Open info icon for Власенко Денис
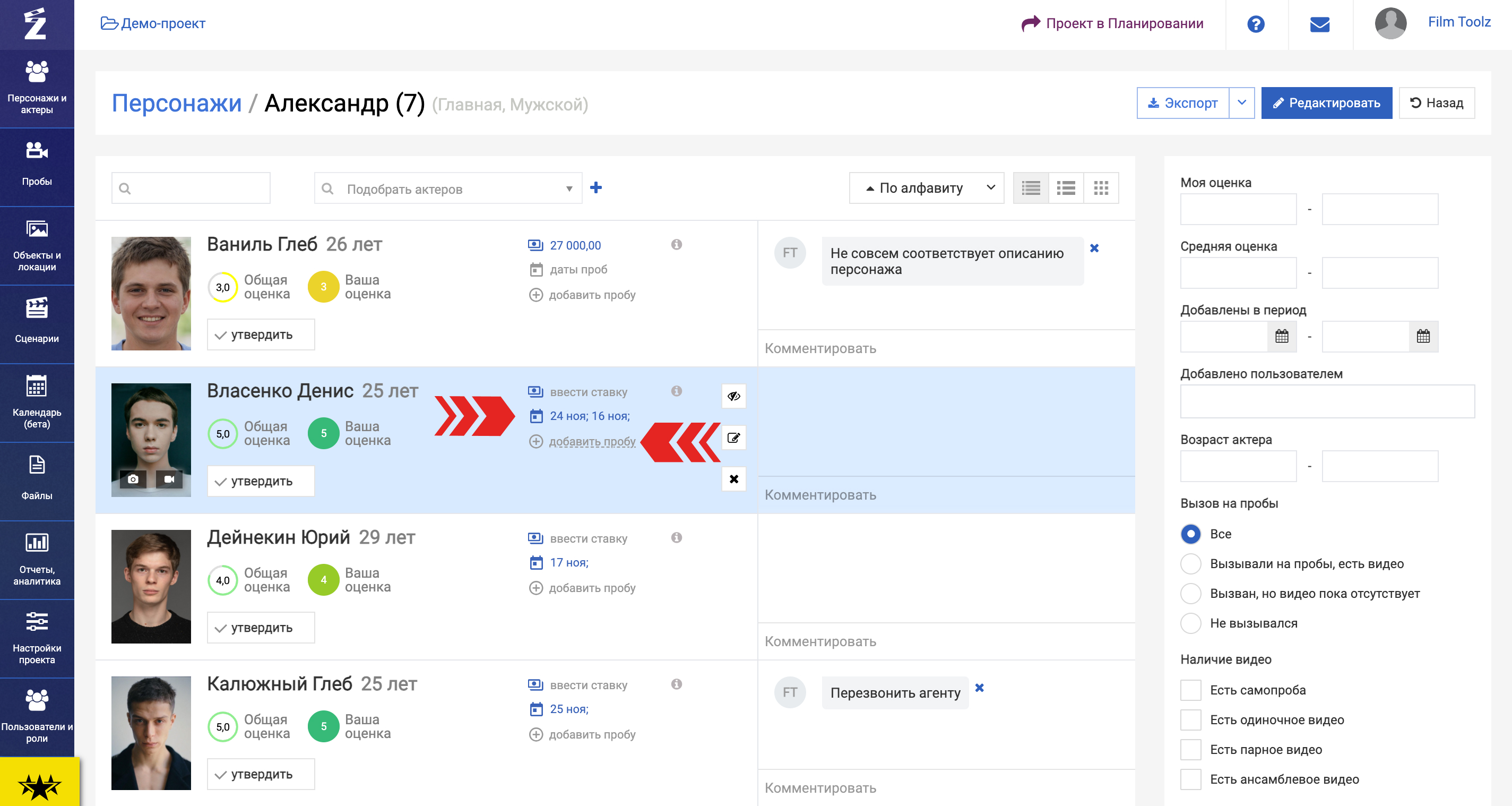Viewport: 1512px width, 806px height. click(676, 391)
